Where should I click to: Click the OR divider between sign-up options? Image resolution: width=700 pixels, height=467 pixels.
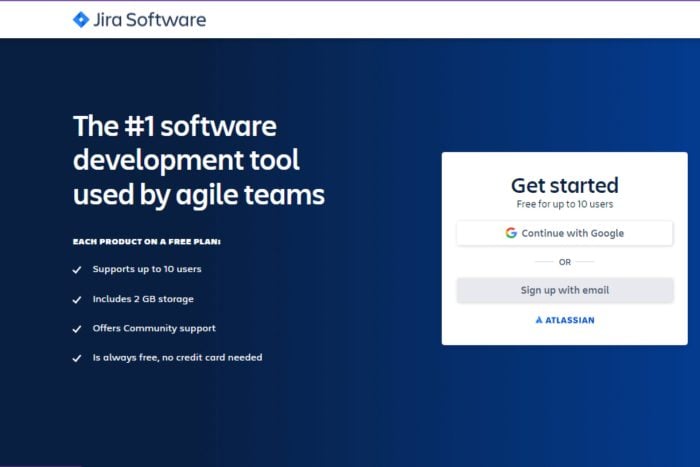pyautogui.click(x=565, y=262)
